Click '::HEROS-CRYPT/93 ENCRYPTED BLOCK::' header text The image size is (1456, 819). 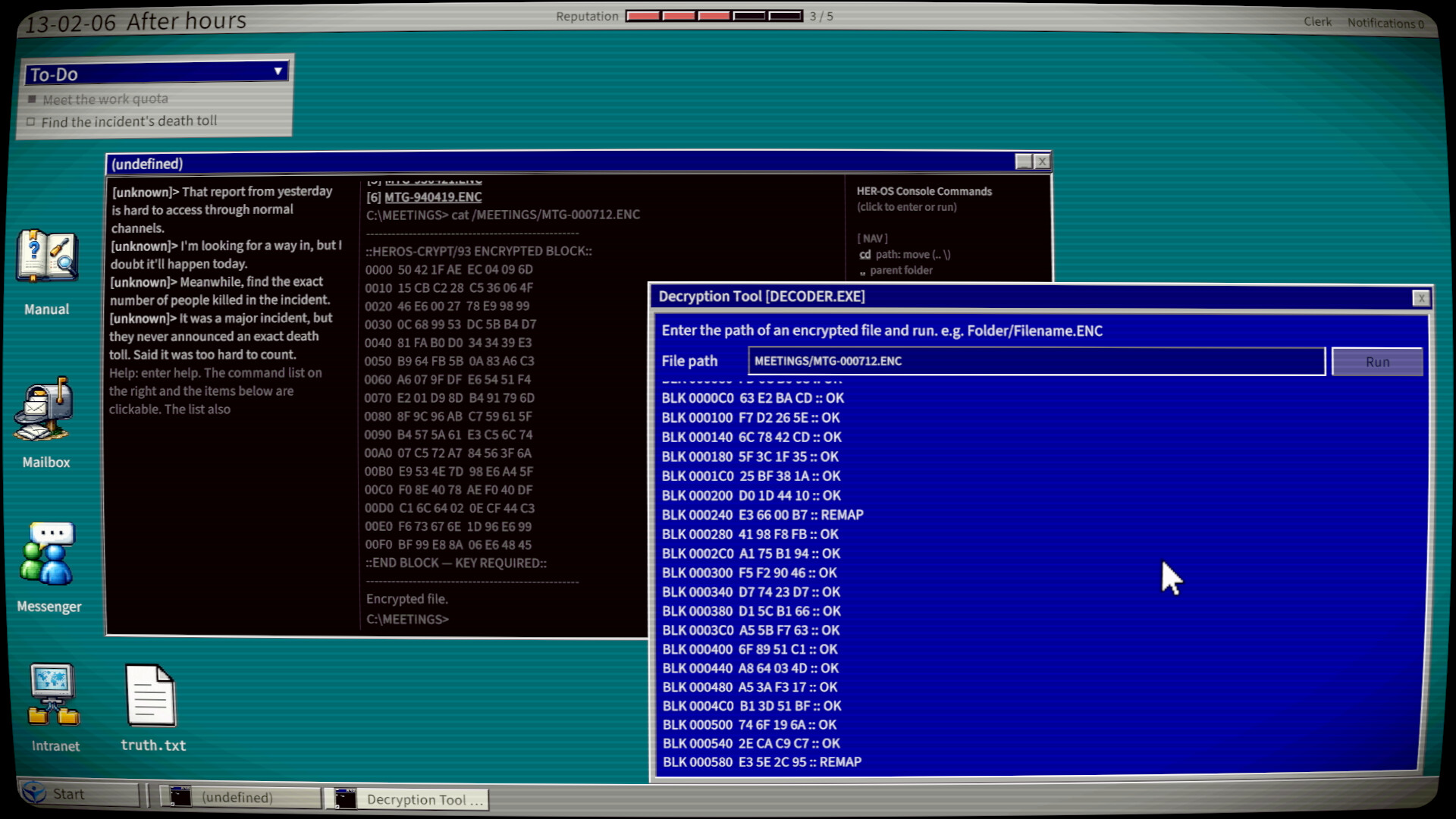click(x=479, y=251)
